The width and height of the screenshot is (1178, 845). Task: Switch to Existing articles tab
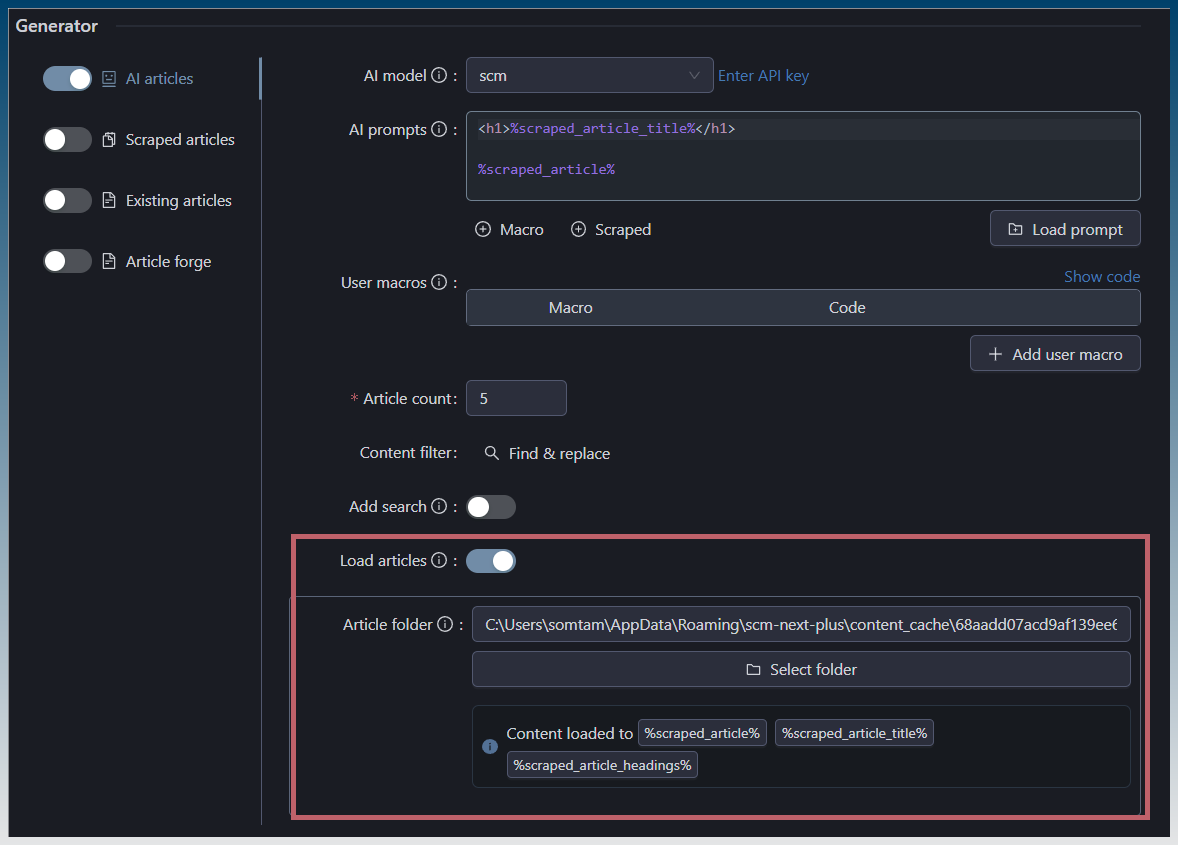coord(178,201)
